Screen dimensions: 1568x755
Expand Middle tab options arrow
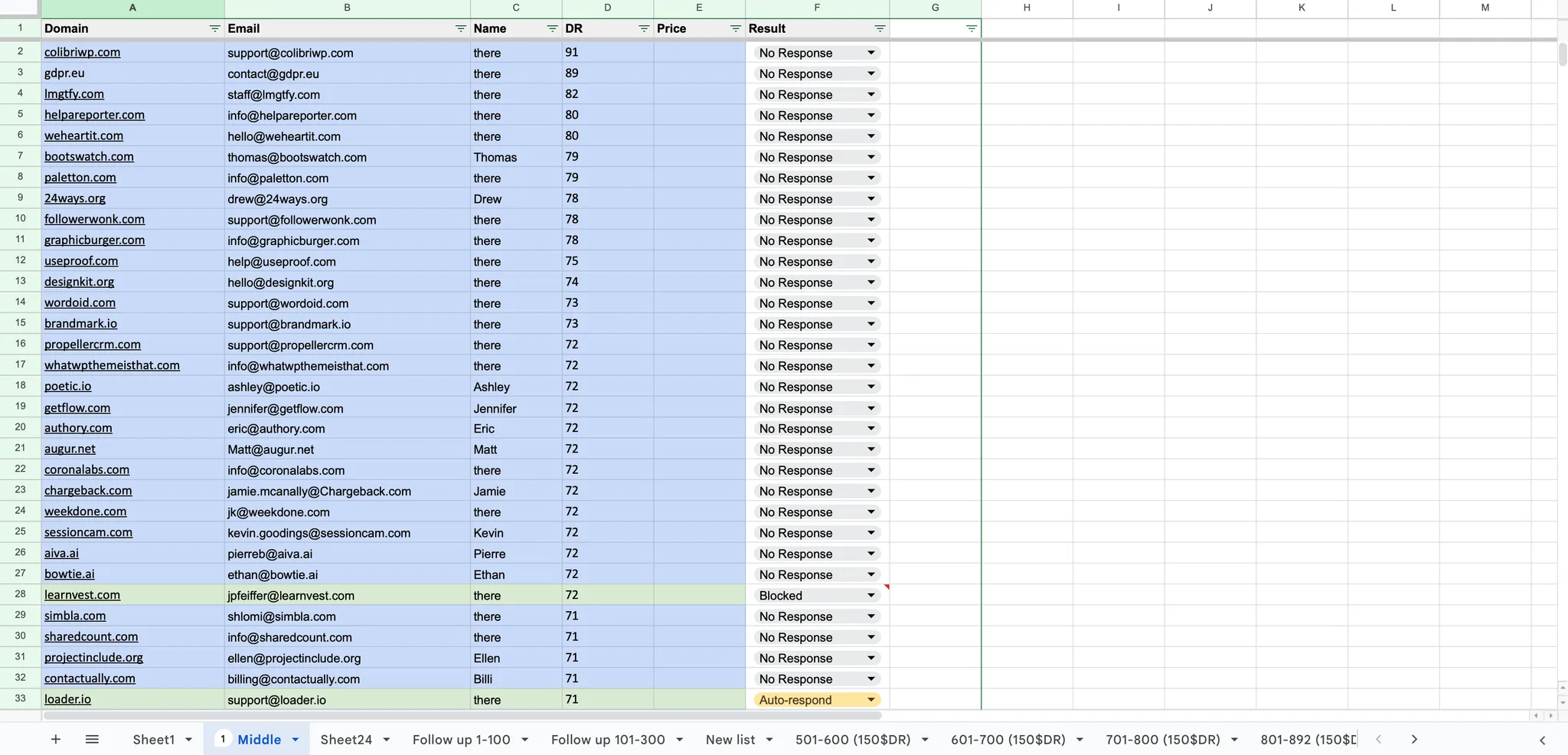coord(295,740)
